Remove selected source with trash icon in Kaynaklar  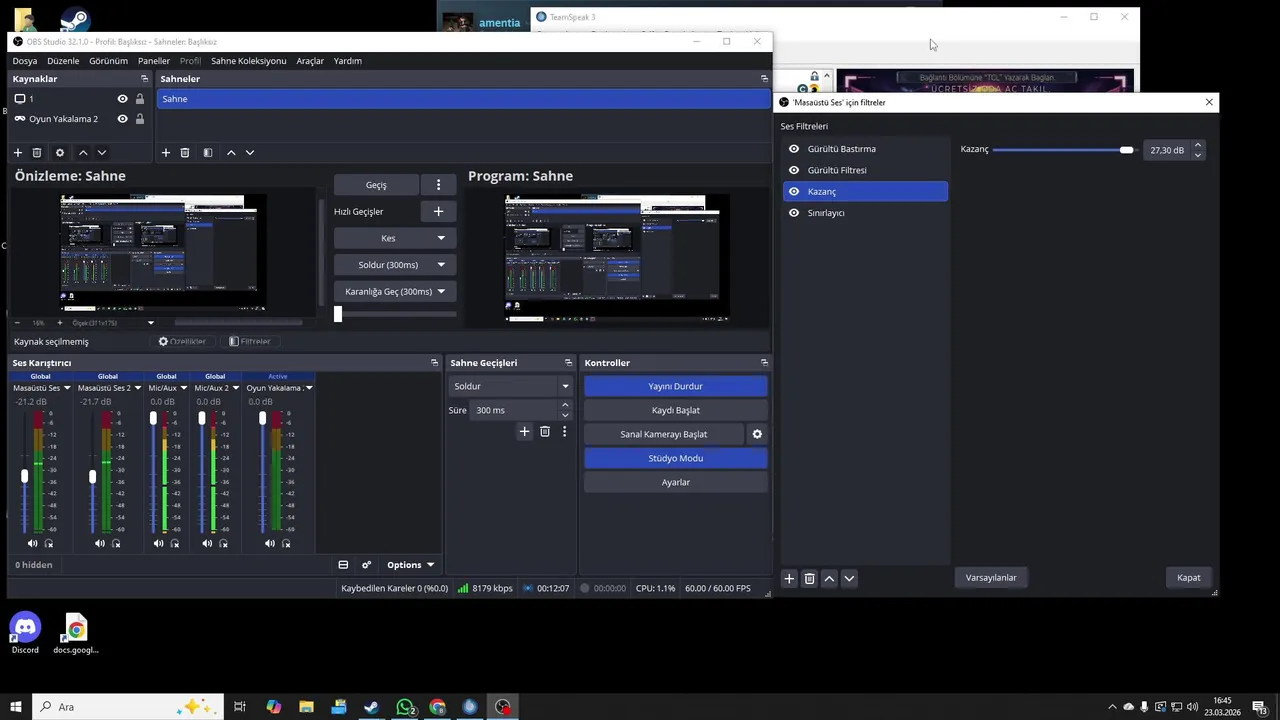tap(37, 152)
